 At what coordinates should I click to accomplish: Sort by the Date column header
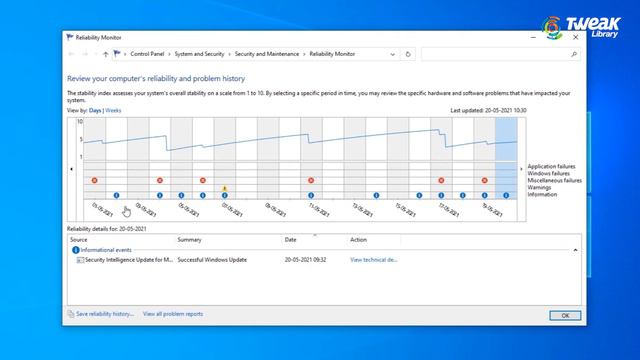coord(290,240)
